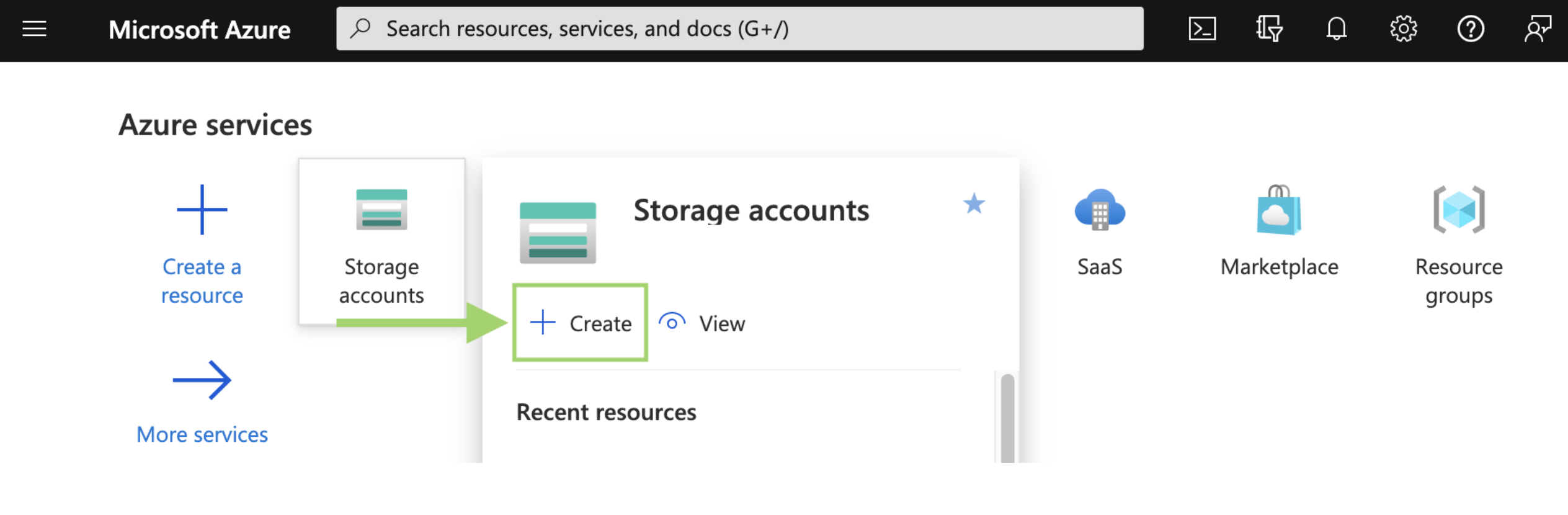Screen dimensions: 1568x515
Task: Open the hamburger portal menu
Action: point(35,29)
